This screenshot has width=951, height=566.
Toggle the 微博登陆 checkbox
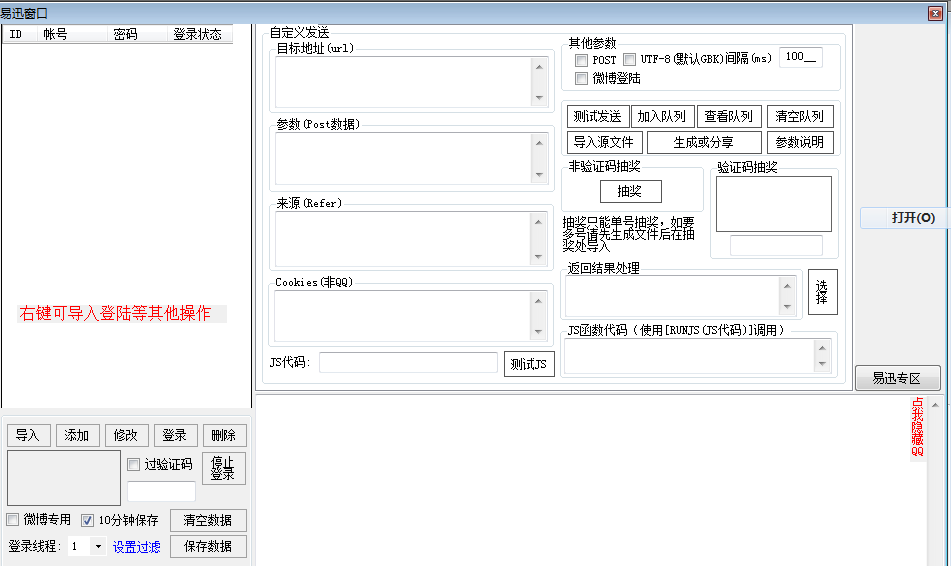pyautogui.click(x=581, y=79)
